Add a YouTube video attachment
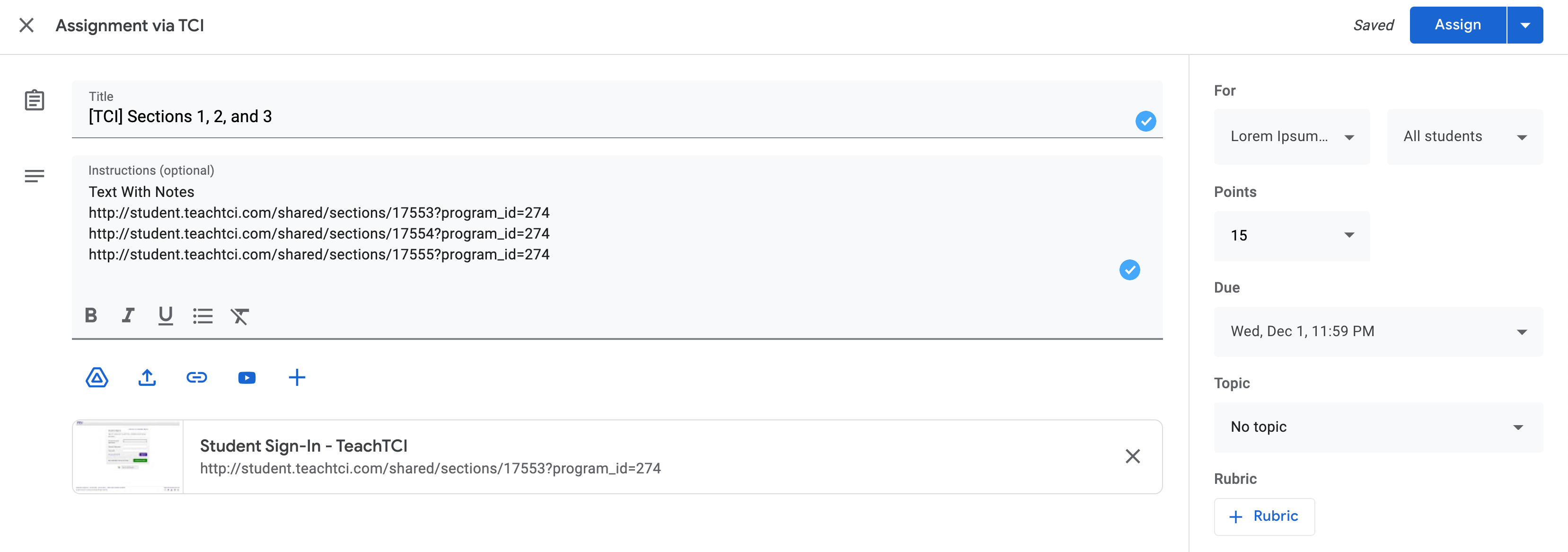 point(247,378)
